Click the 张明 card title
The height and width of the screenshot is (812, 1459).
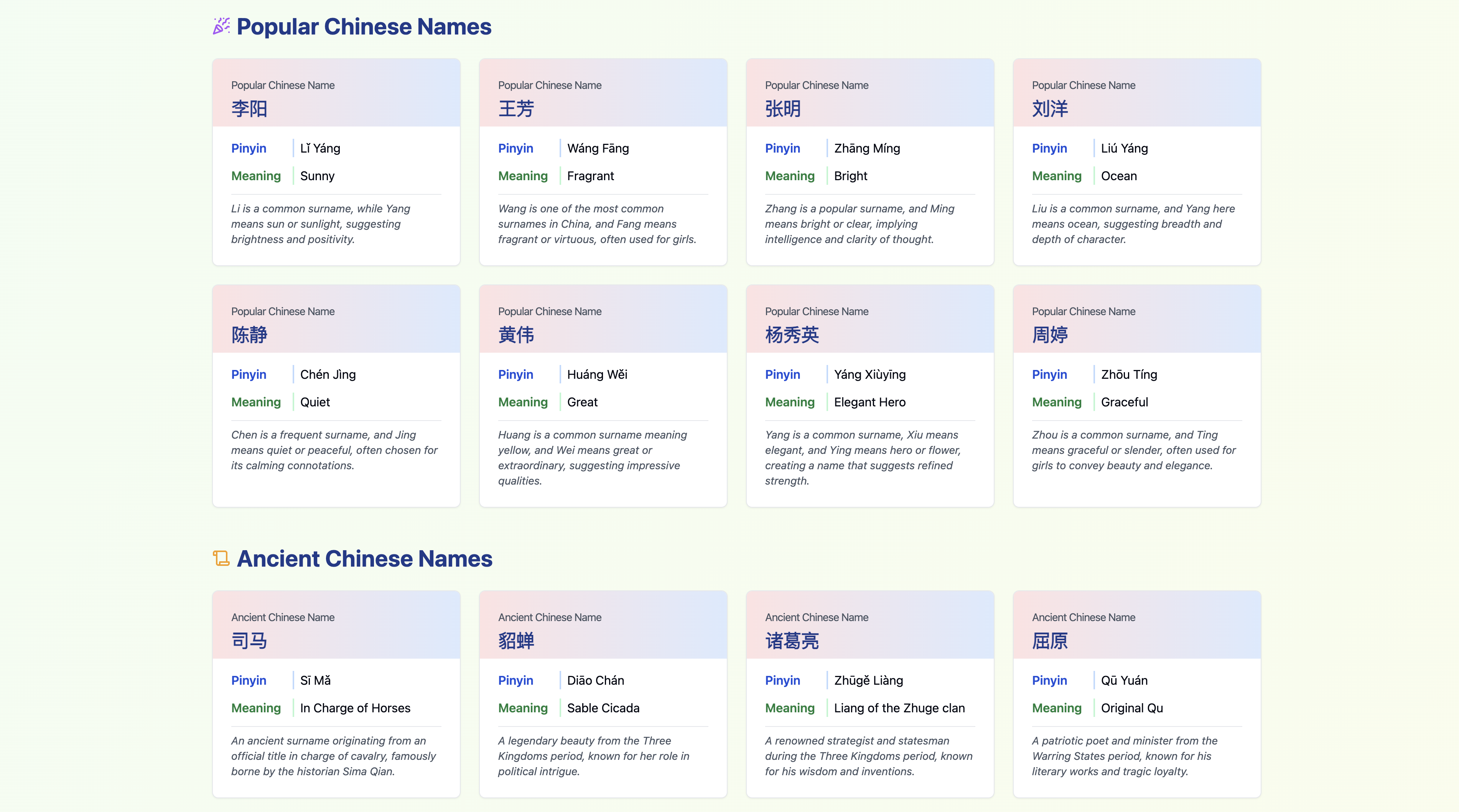783,108
